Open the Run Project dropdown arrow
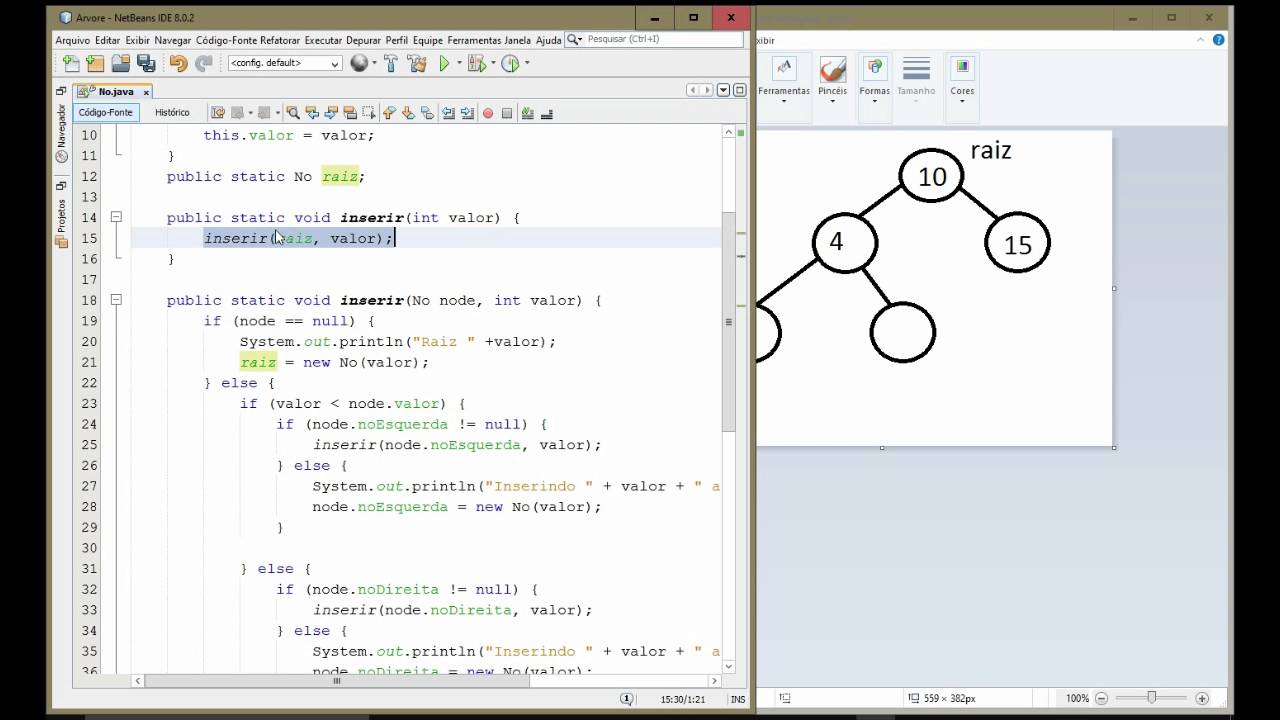This screenshot has width=1280, height=720. point(460,63)
